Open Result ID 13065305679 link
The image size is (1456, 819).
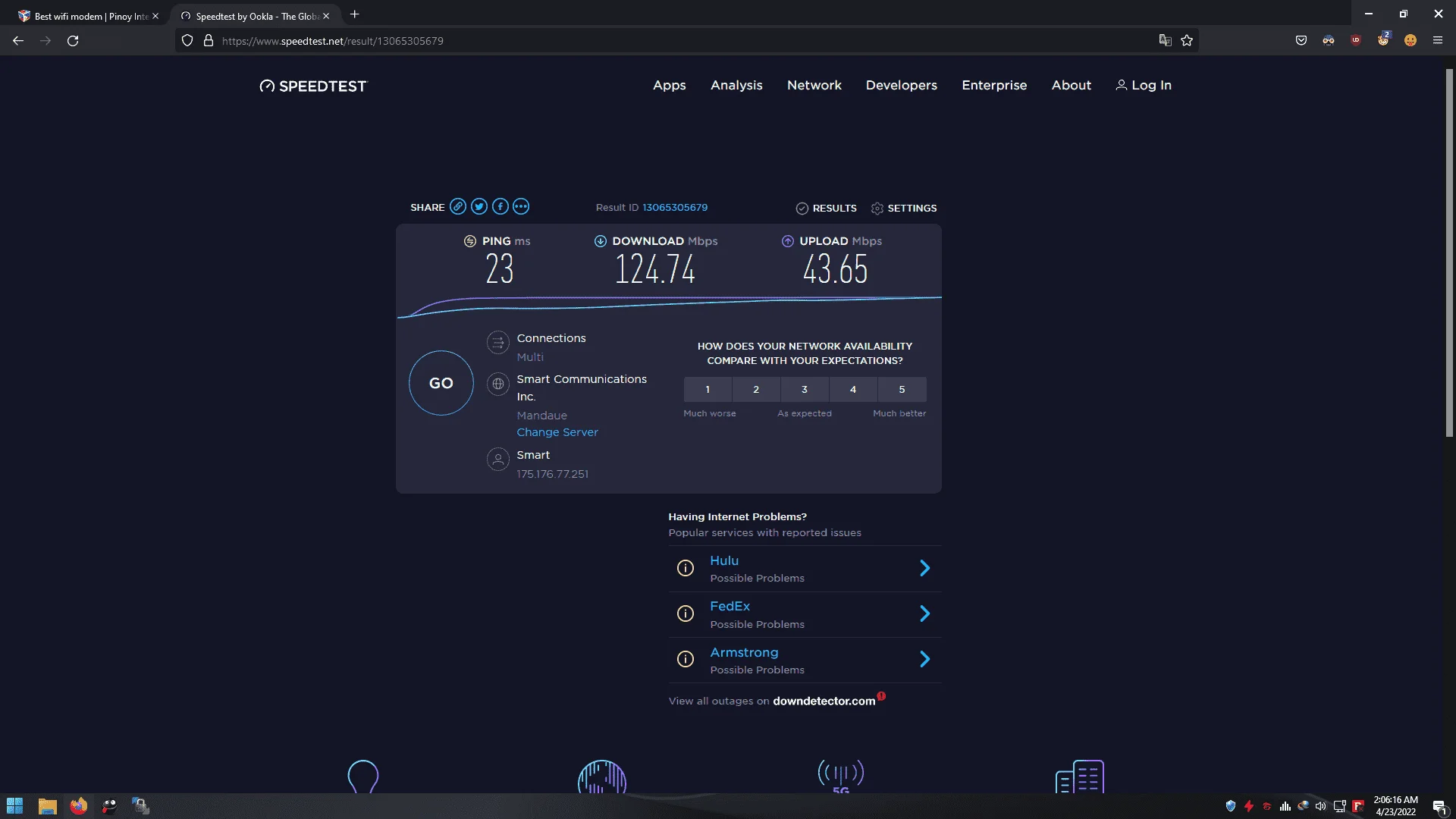(x=675, y=208)
